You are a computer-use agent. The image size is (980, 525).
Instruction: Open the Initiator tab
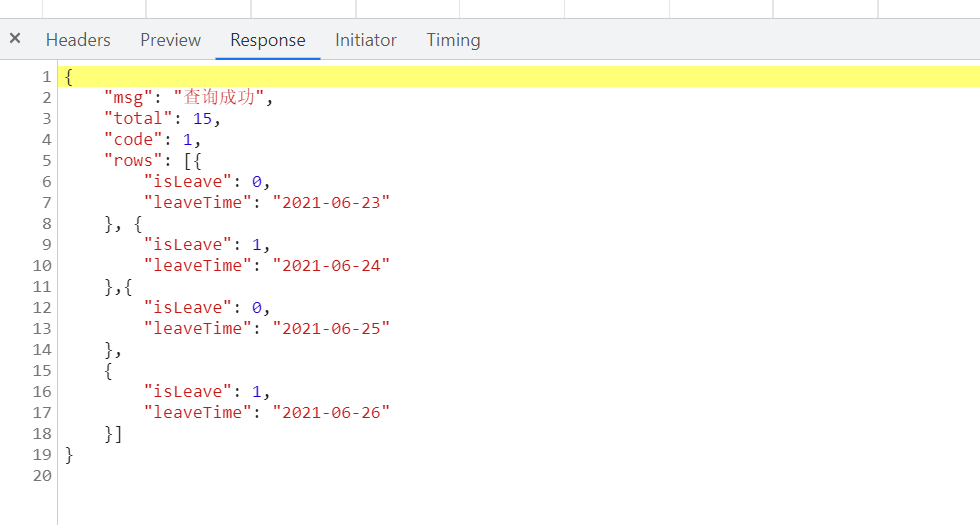pyautogui.click(x=366, y=40)
